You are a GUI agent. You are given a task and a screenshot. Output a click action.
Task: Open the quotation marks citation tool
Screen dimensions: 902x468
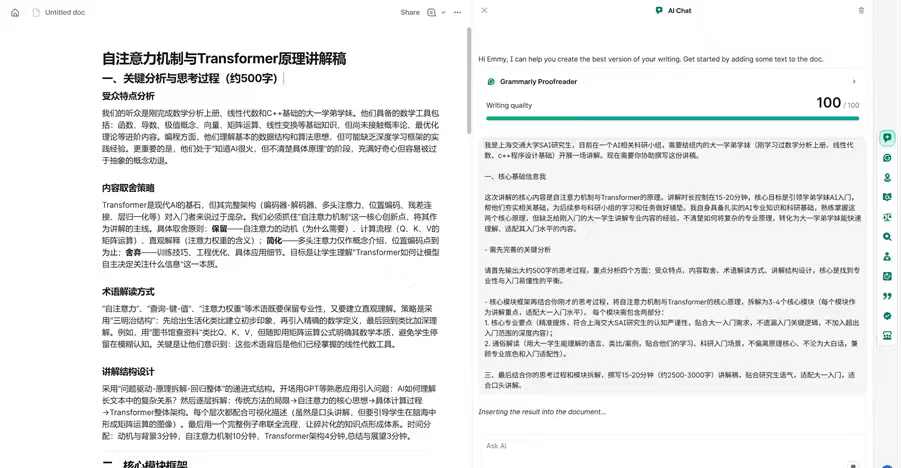click(887, 296)
